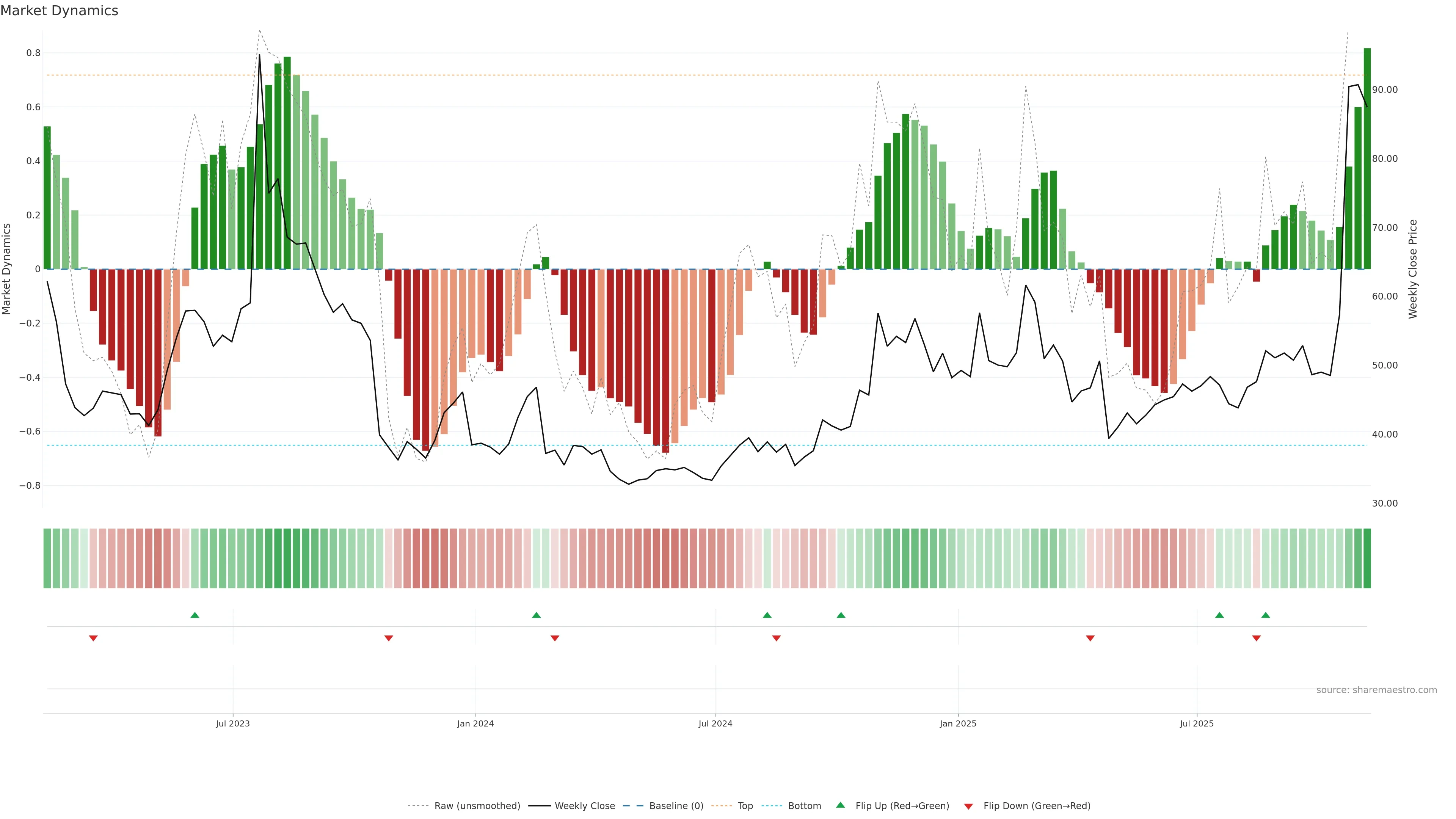Click the leftmost red flip-down triangle marker

(93, 638)
